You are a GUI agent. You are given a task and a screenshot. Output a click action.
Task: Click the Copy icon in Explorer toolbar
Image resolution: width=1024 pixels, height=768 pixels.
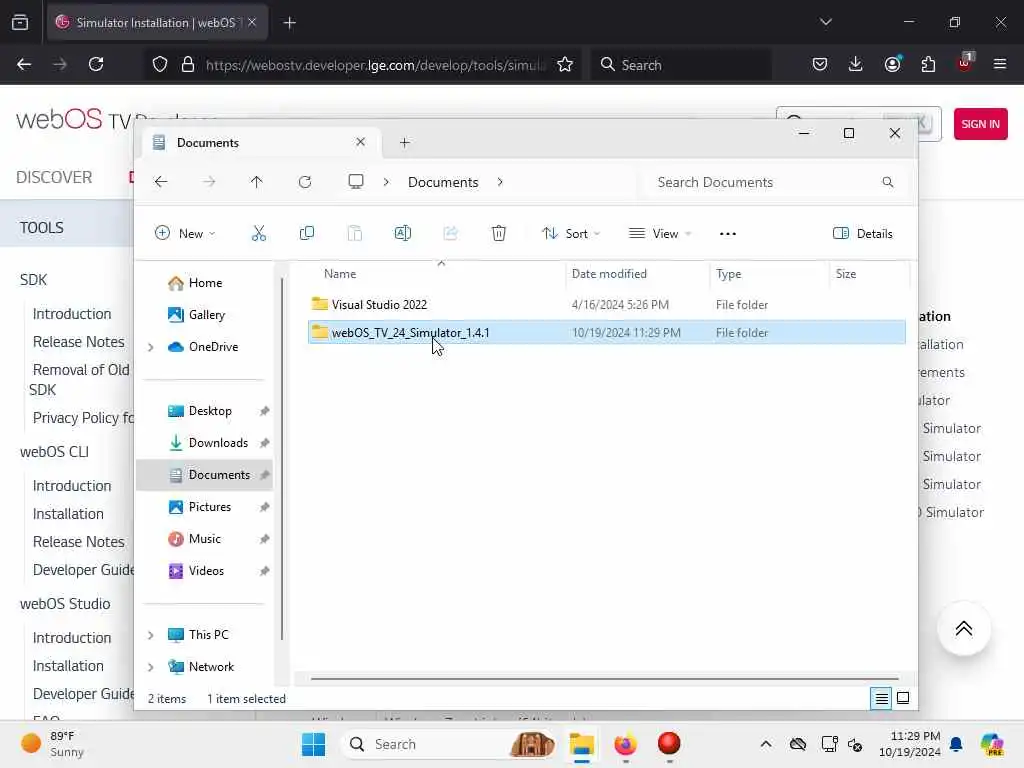point(306,233)
